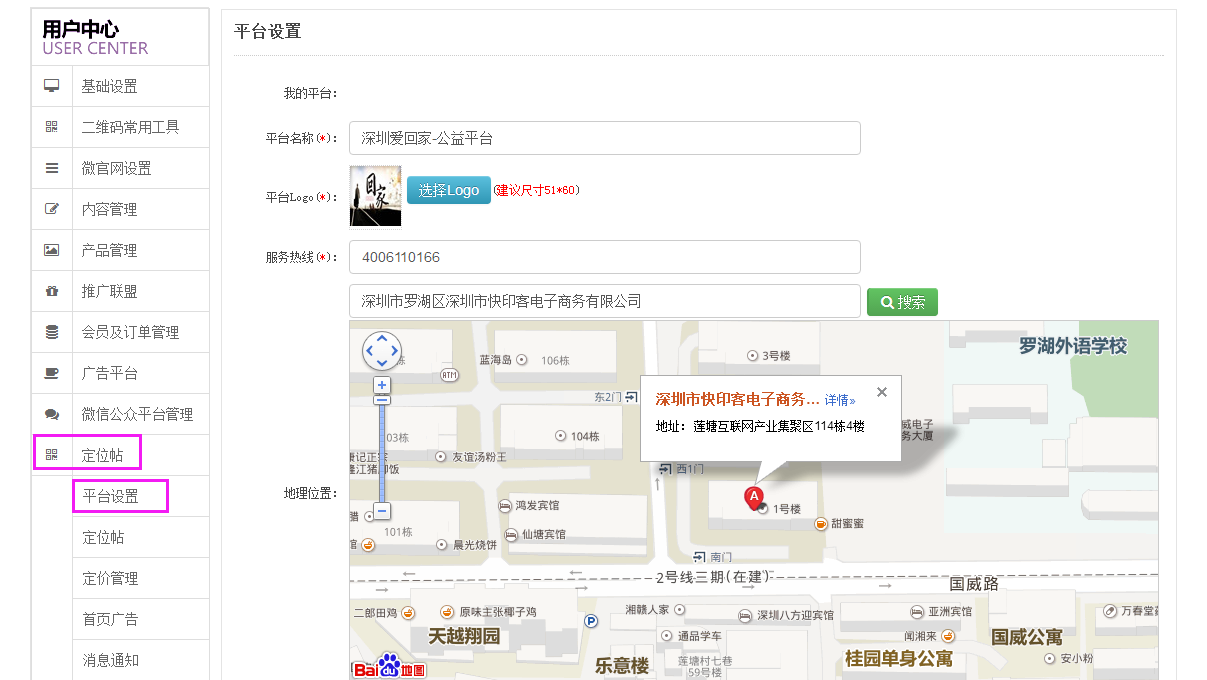Click the 湘赣人家 map label
Screen dimensions: 1207x680
647,609
